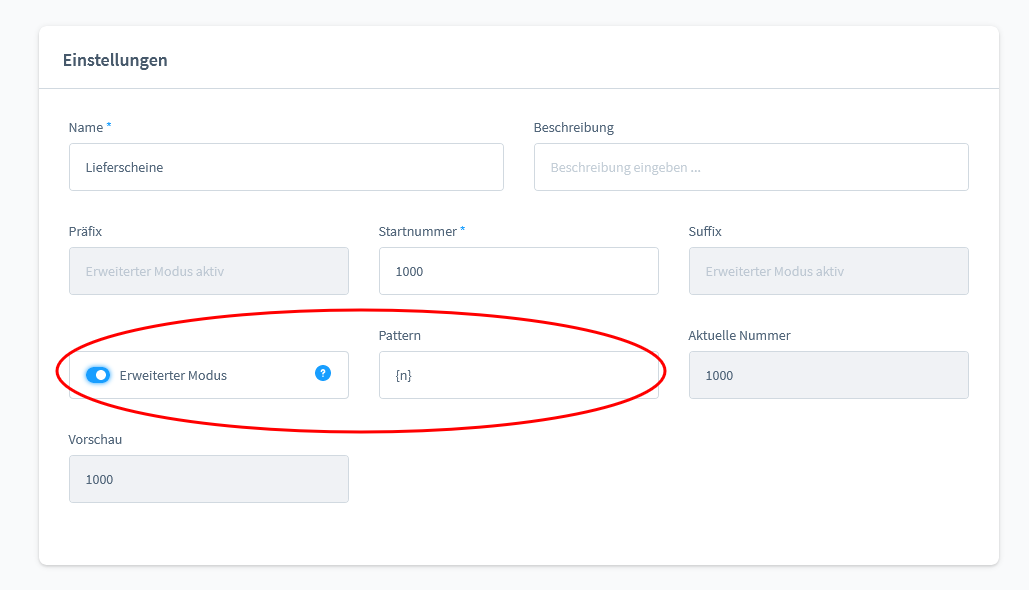
Task: Disable the Erweiterter Modus toggle switch
Action: pyautogui.click(x=98, y=375)
